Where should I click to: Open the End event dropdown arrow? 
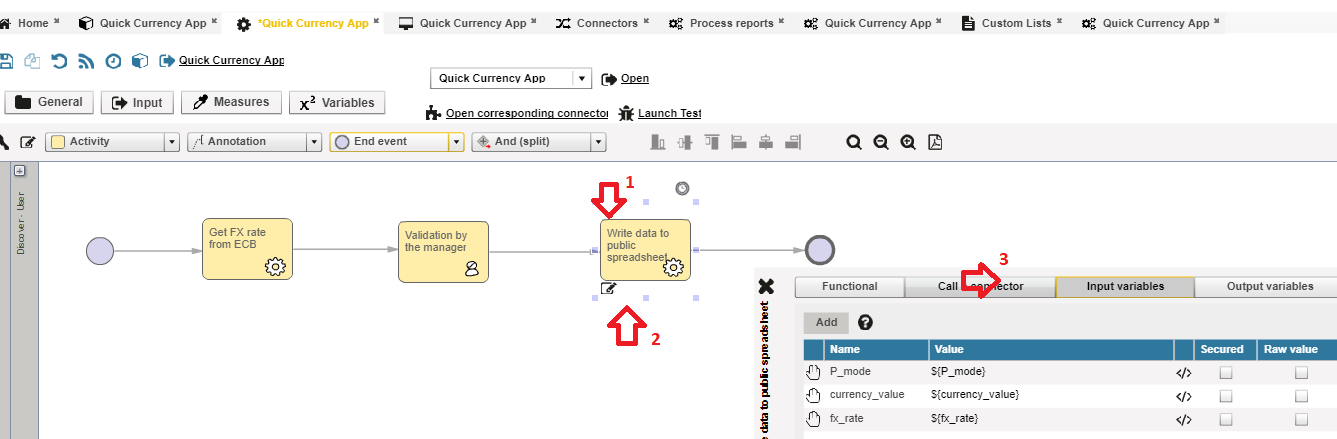pos(457,142)
